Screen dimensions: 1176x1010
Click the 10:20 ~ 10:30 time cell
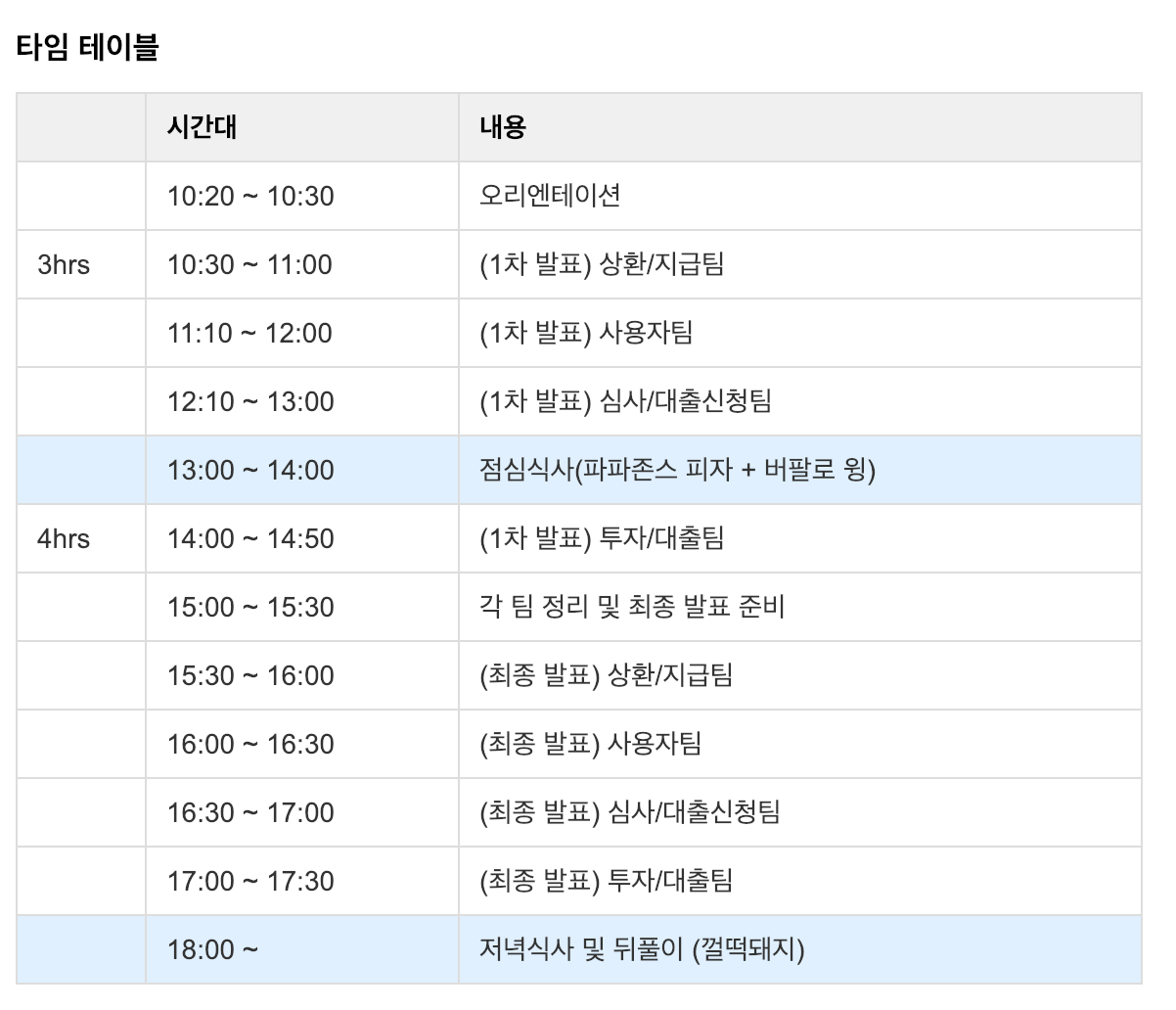[x=302, y=196]
